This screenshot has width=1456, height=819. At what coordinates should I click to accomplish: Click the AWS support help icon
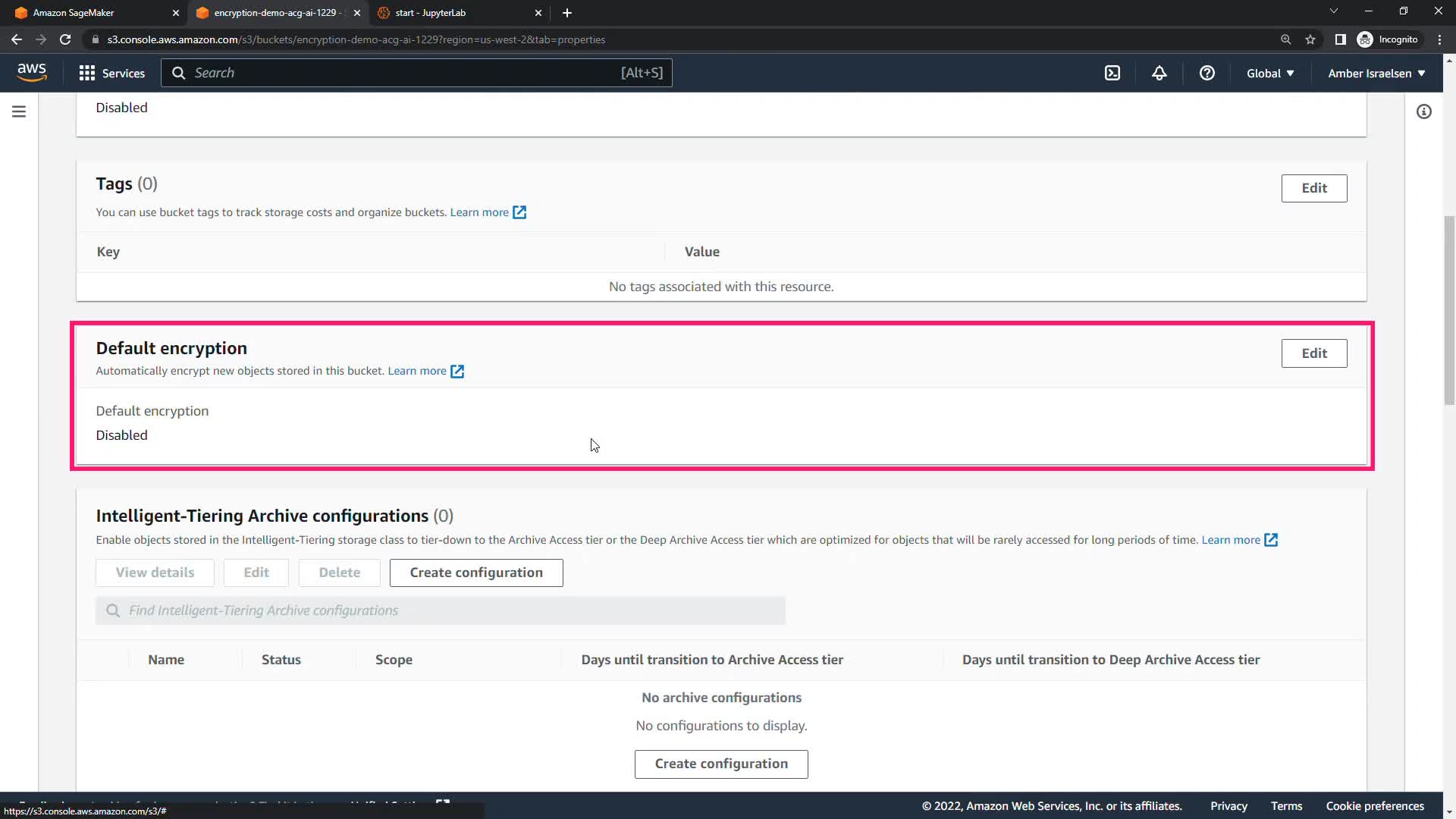[1207, 73]
